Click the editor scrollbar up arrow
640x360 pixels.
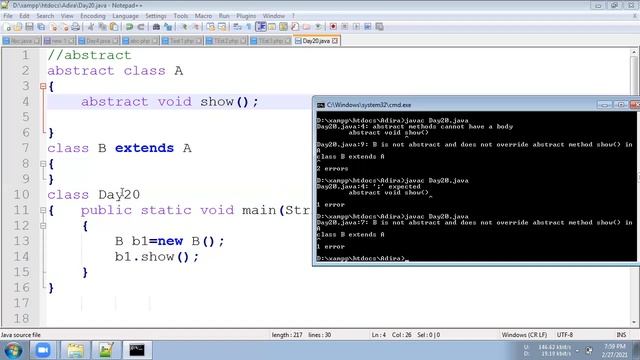[634, 53]
